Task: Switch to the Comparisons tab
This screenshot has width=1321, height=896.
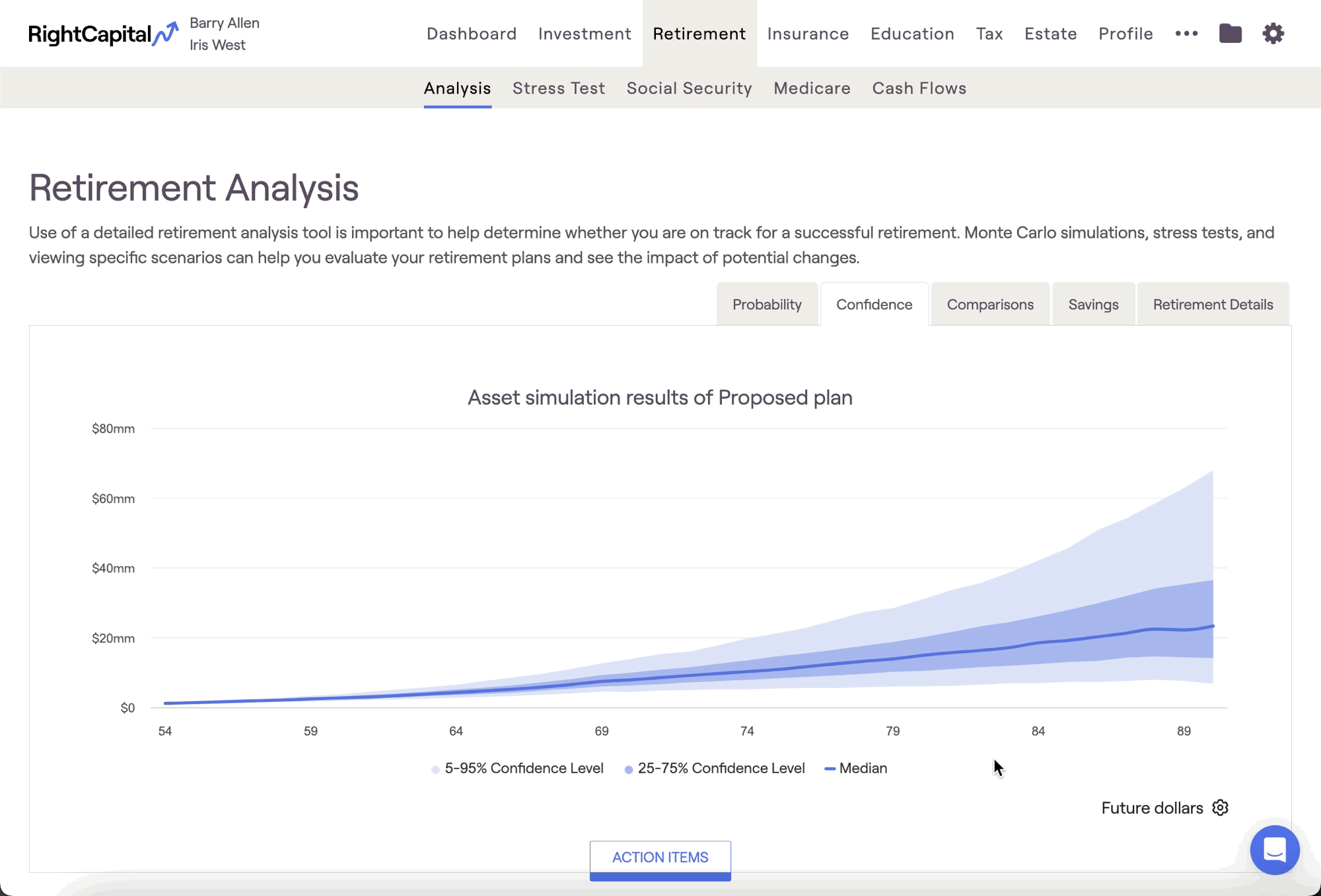Action: point(989,304)
